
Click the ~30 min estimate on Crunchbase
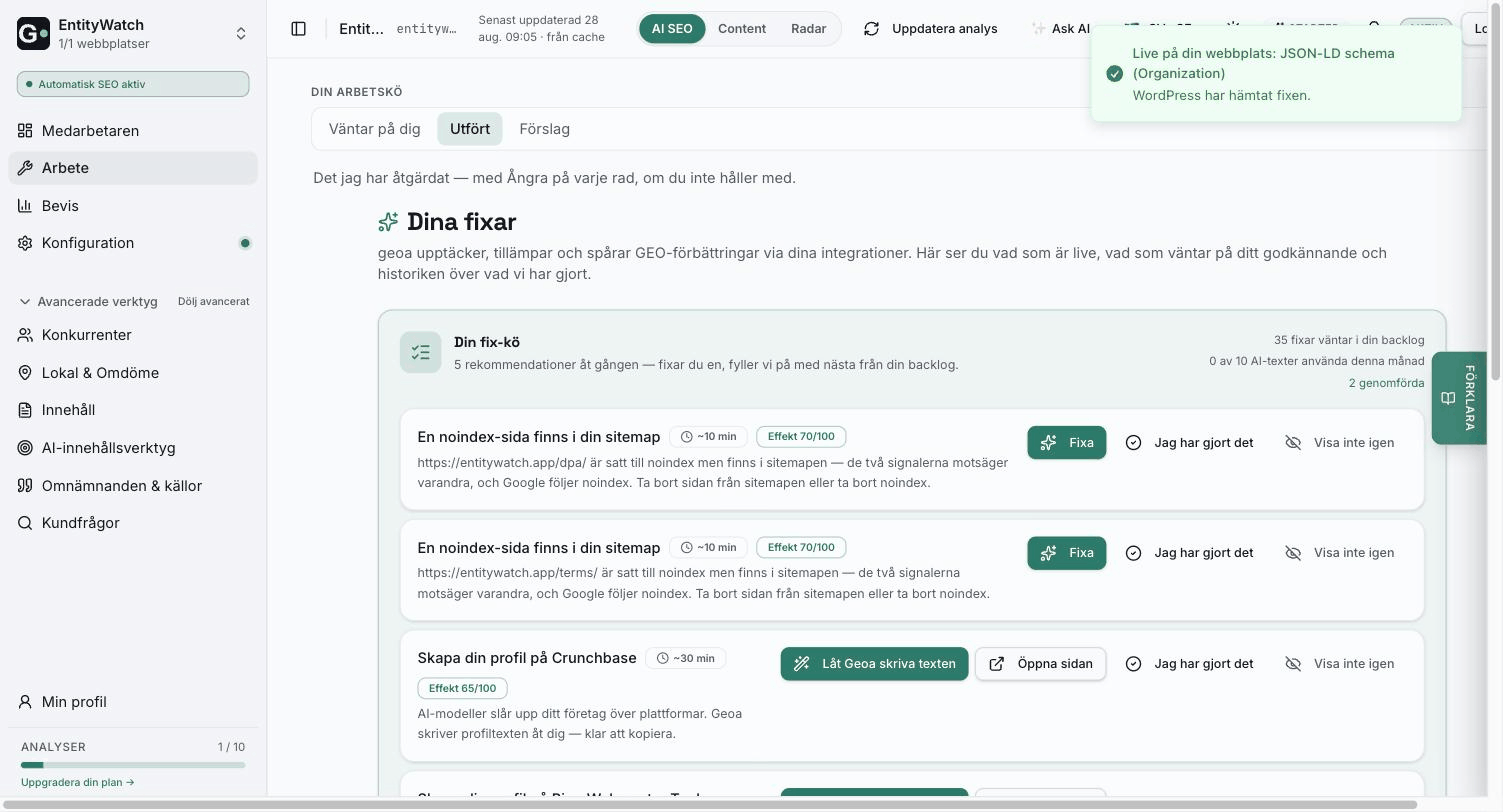pyautogui.click(x=686, y=659)
